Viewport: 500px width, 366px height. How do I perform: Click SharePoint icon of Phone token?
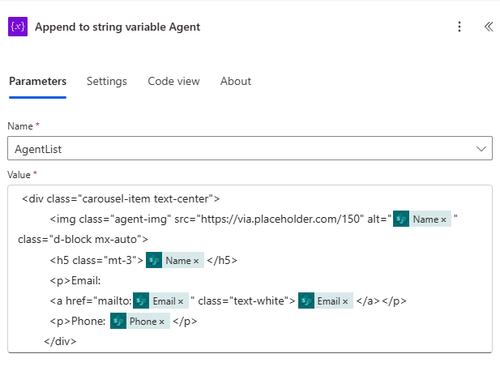click(118, 321)
